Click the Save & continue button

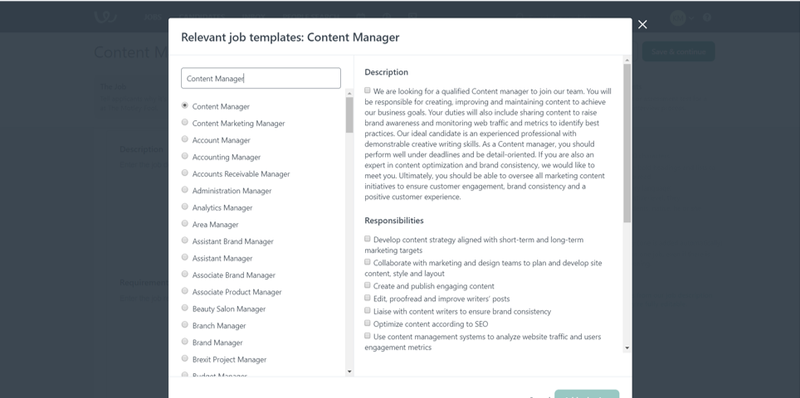tap(678, 52)
